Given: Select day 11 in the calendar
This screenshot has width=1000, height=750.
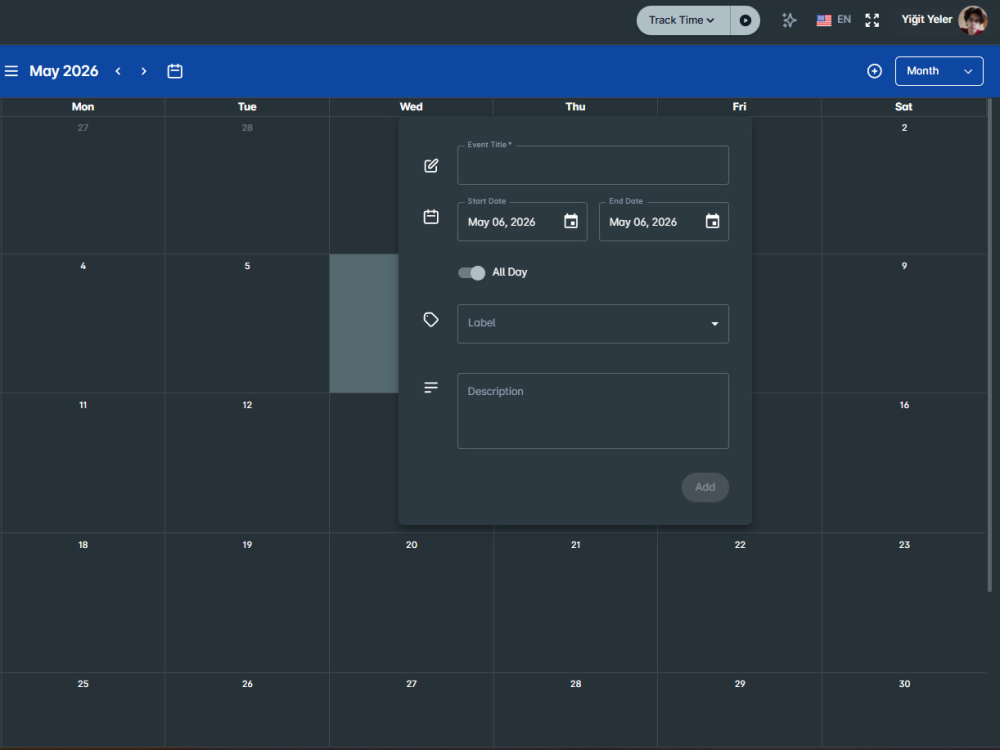Looking at the screenshot, I should click(x=83, y=405).
